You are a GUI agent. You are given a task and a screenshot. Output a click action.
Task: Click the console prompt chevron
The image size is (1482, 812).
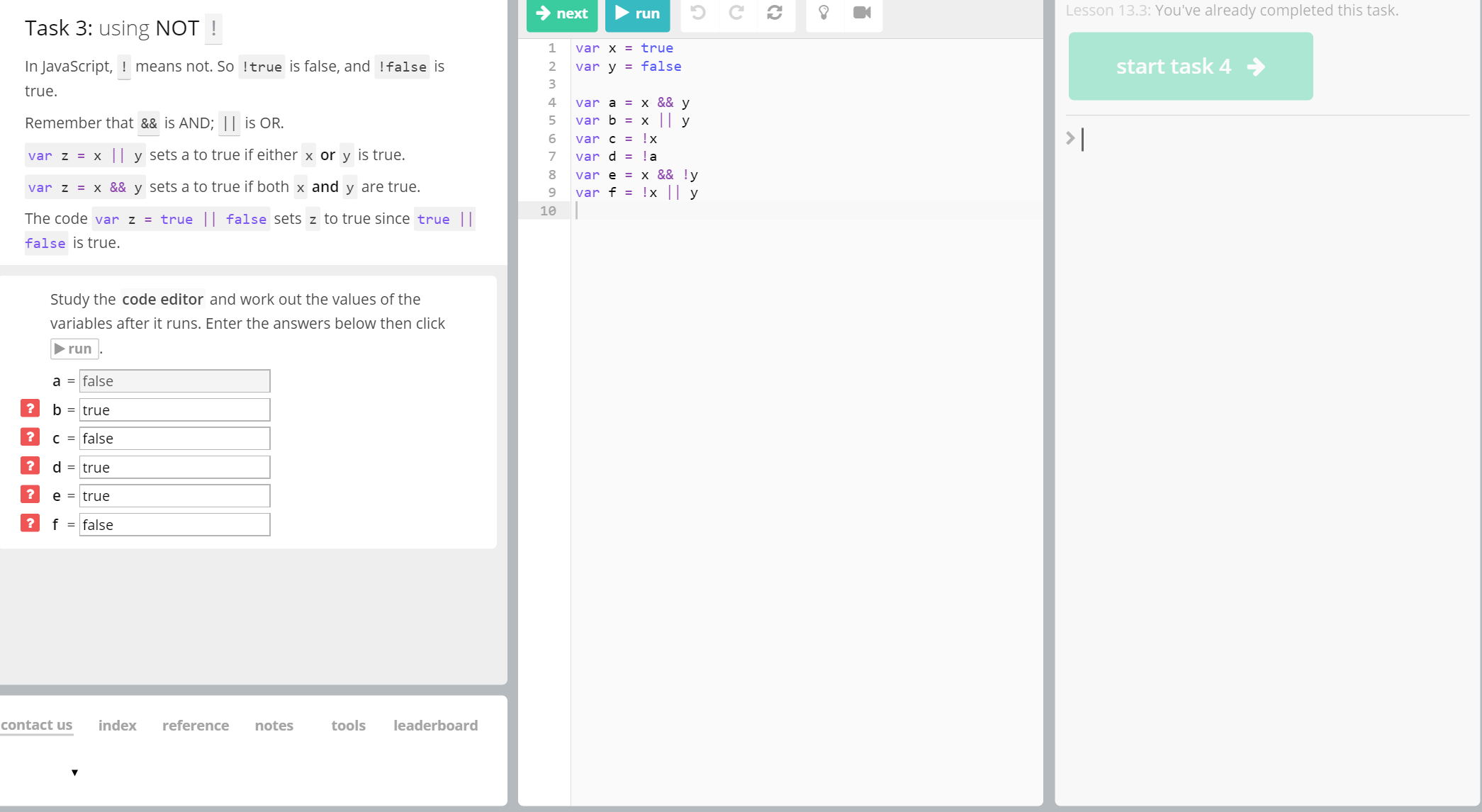tap(1070, 138)
